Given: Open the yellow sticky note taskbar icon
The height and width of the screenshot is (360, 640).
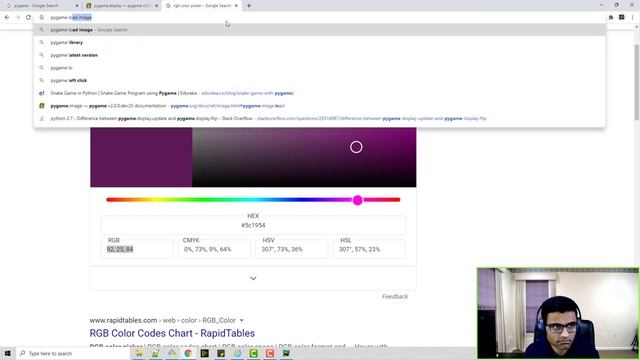Looking at the screenshot, I should [221, 353].
